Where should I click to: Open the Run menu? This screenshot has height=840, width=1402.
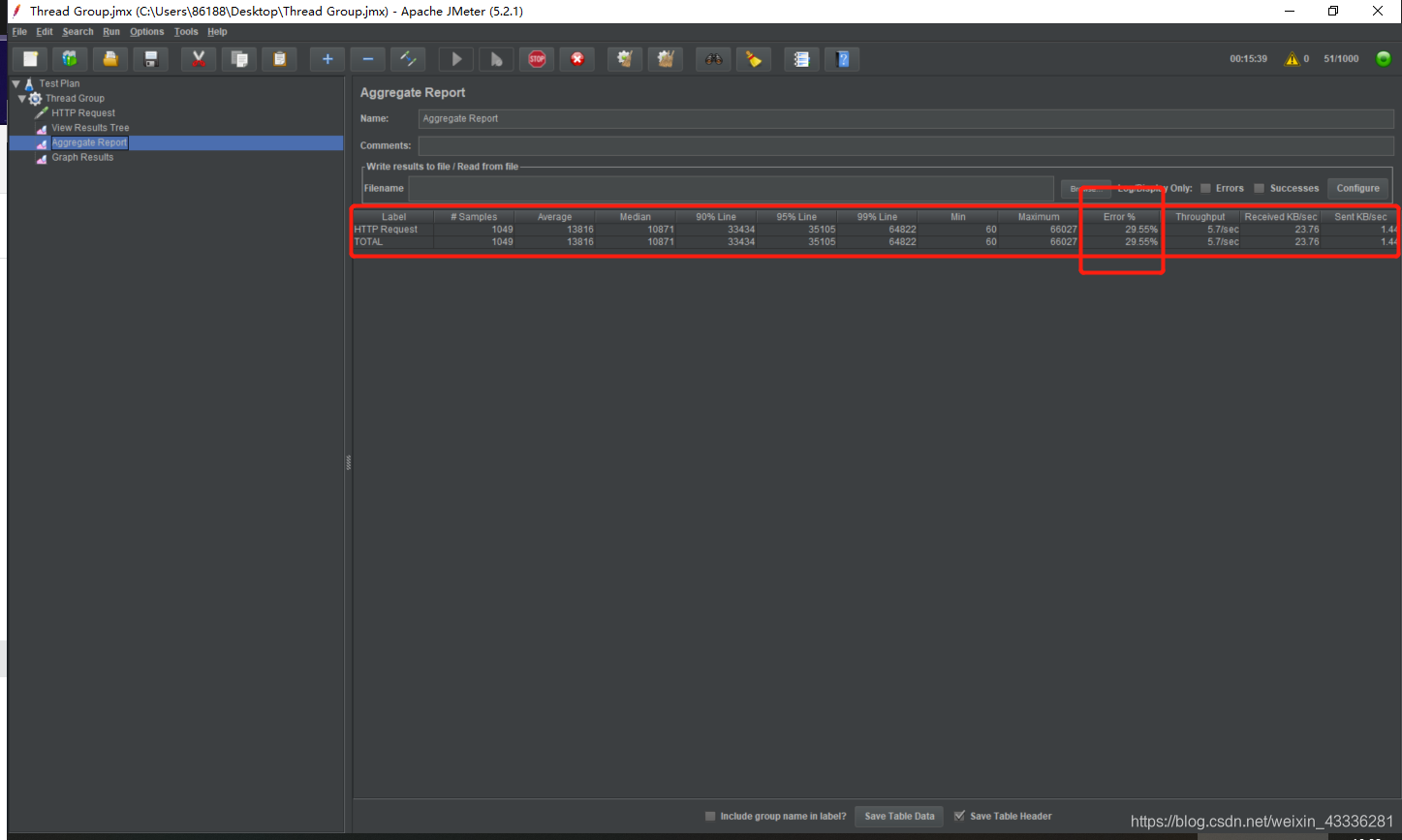(111, 32)
